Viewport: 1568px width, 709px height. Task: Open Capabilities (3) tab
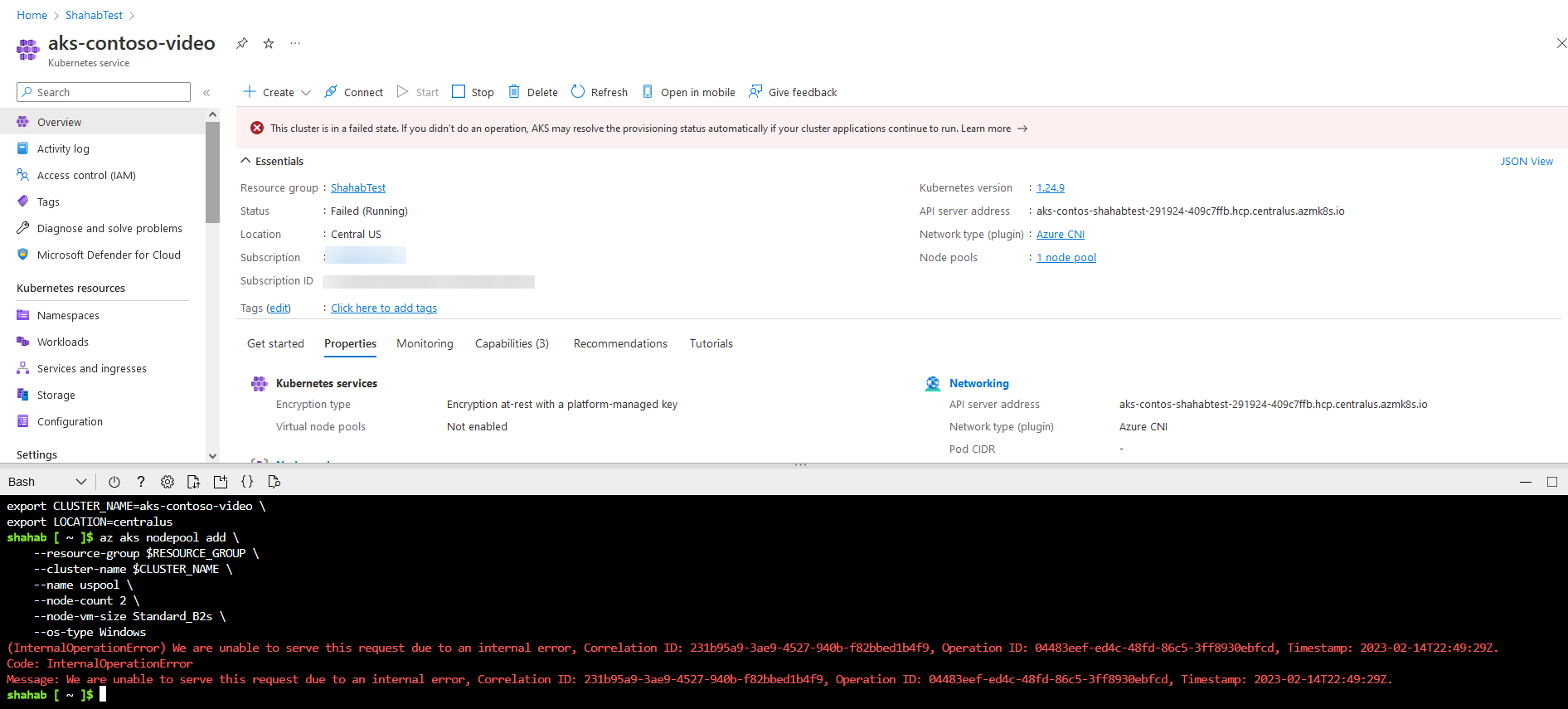[x=512, y=343]
